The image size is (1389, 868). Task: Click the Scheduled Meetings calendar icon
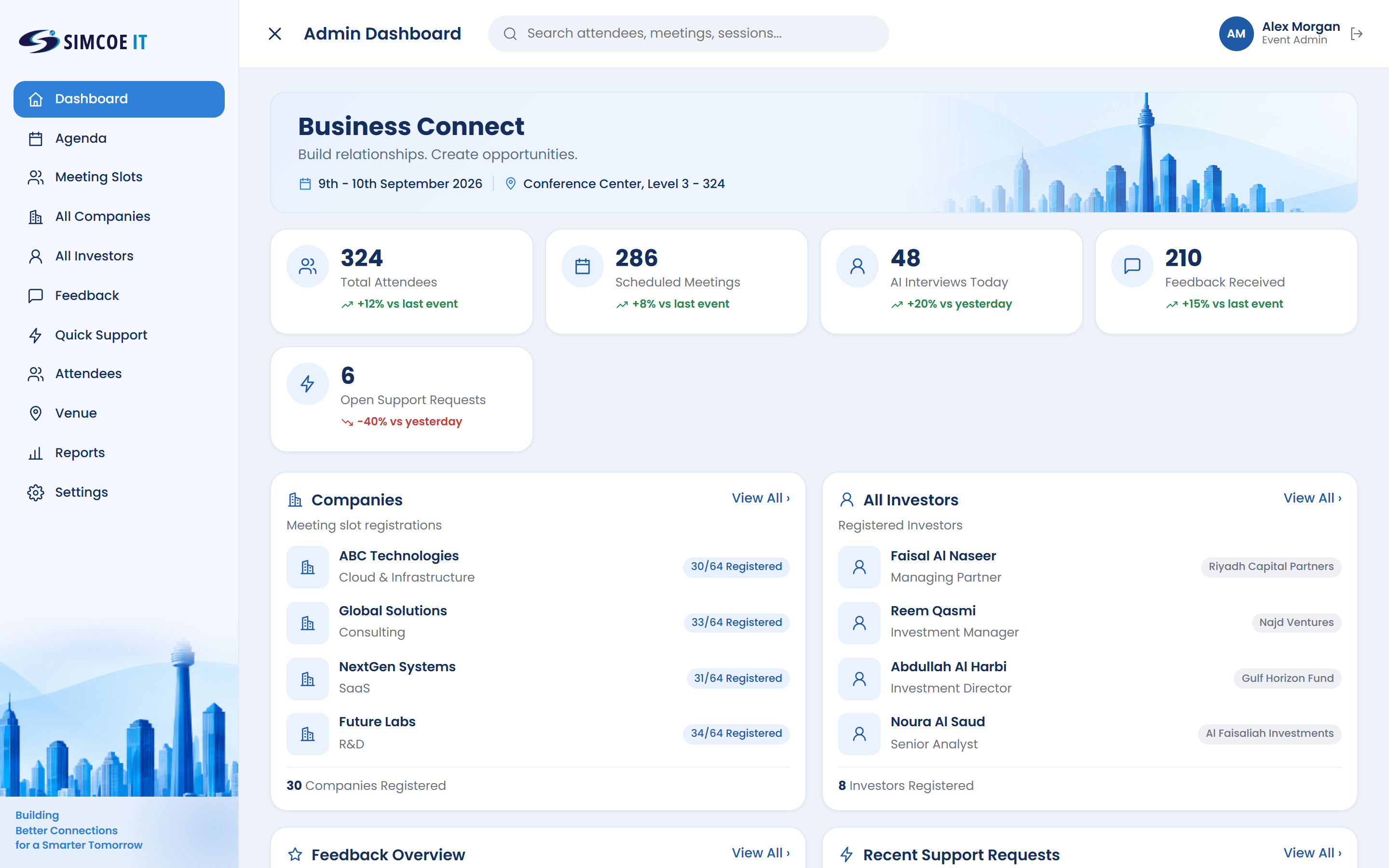(x=583, y=266)
